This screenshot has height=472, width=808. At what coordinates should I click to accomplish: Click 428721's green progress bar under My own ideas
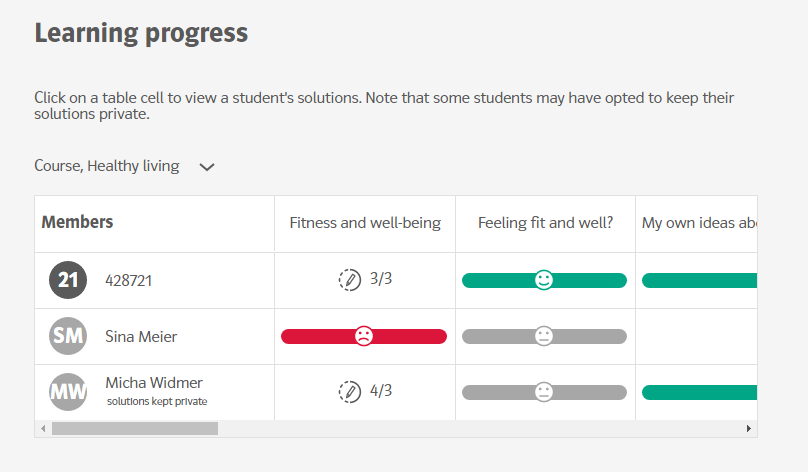click(x=699, y=280)
